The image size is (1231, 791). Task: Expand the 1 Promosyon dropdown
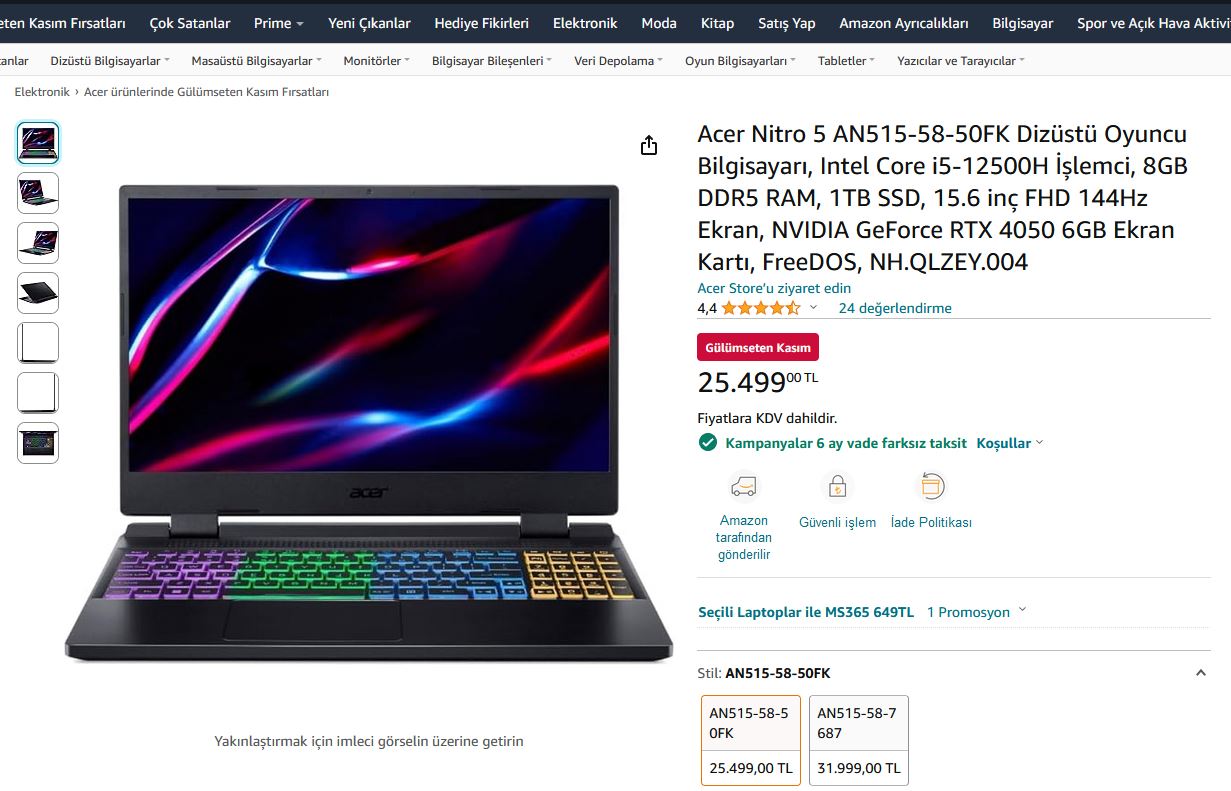pyautogui.click(x=976, y=612)
